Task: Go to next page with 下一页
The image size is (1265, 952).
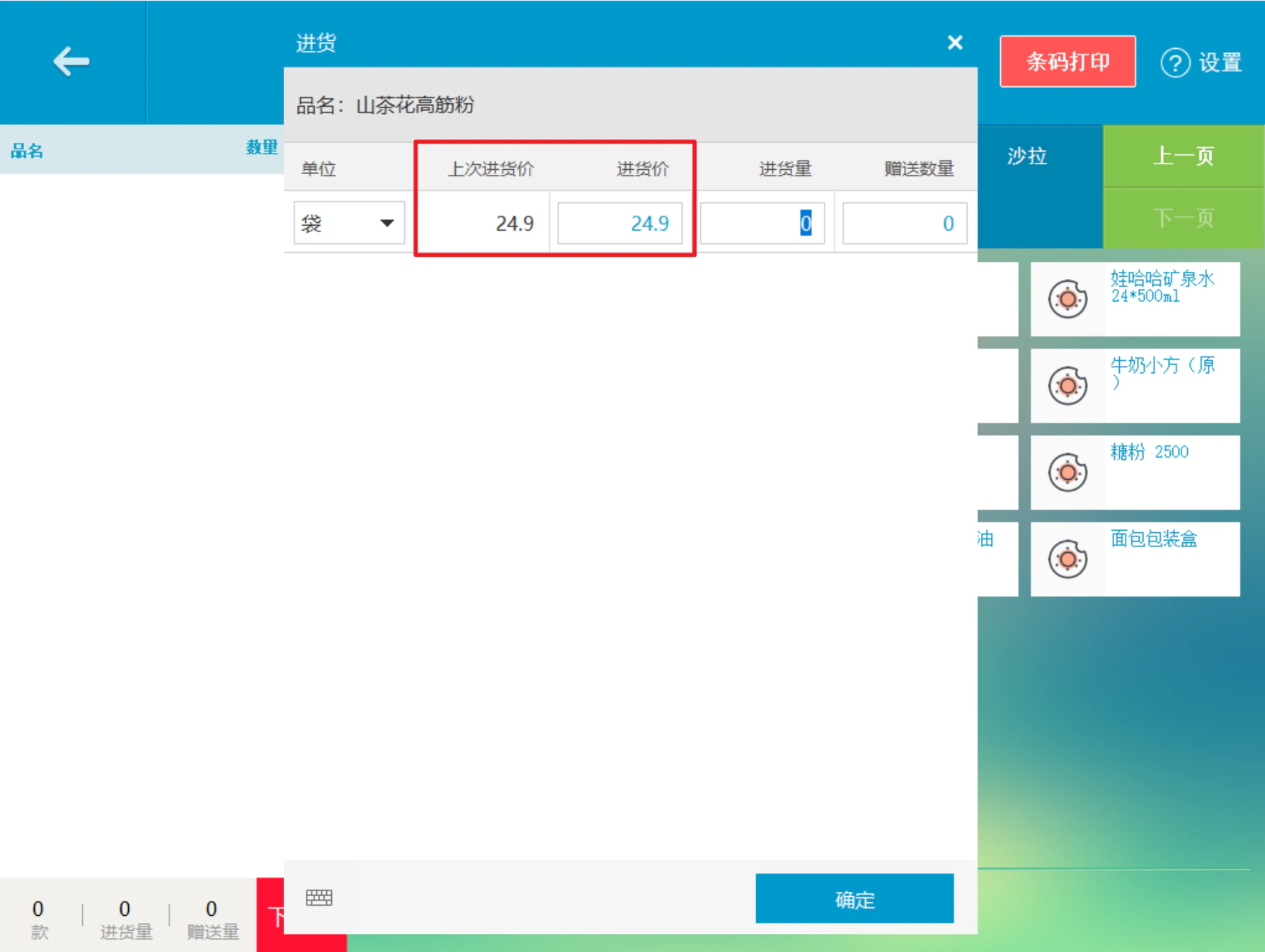Action: coord(1184,217)
